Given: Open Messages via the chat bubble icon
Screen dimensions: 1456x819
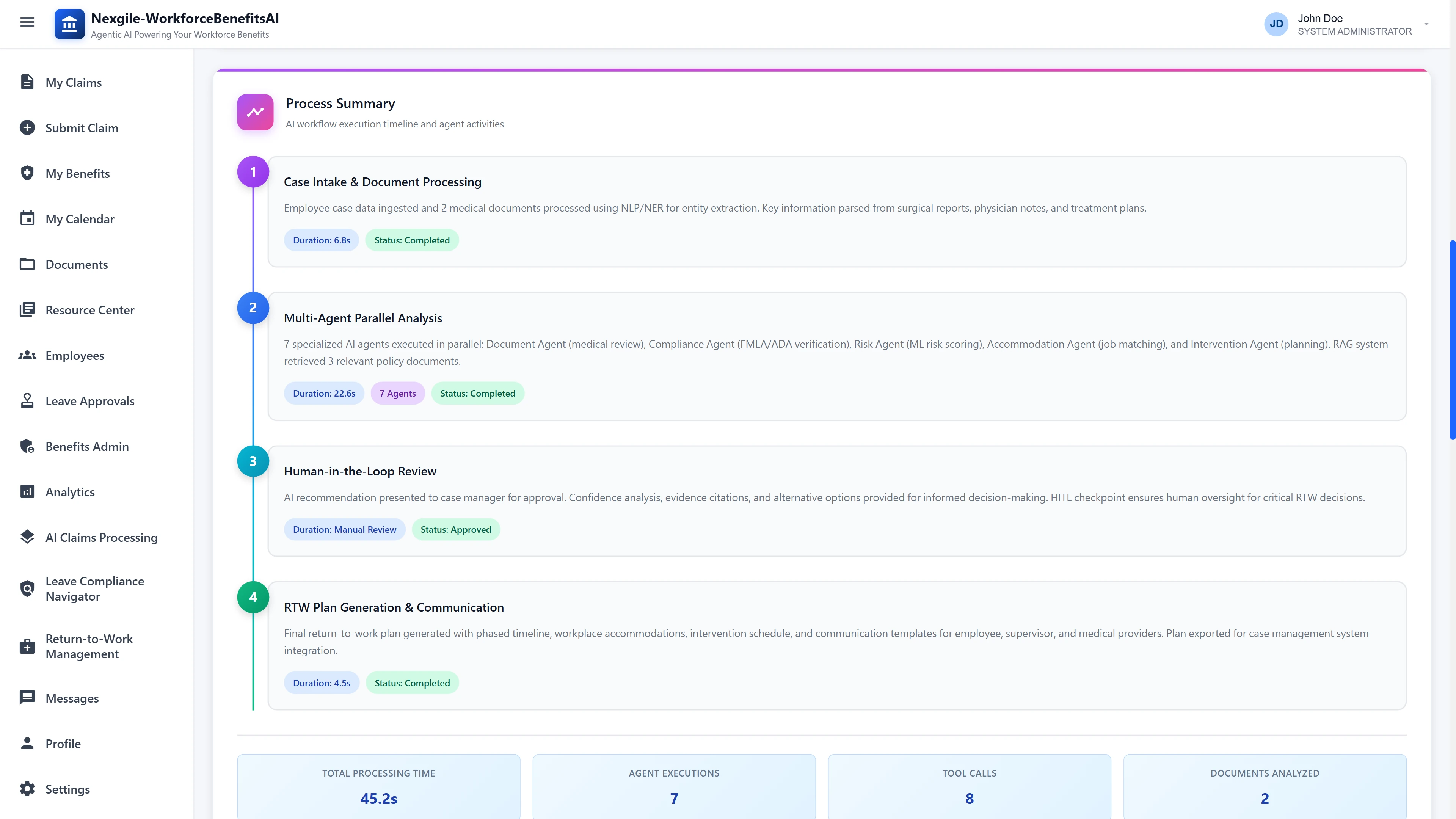Looking at the screenshot, I should (x=28, y=698).
